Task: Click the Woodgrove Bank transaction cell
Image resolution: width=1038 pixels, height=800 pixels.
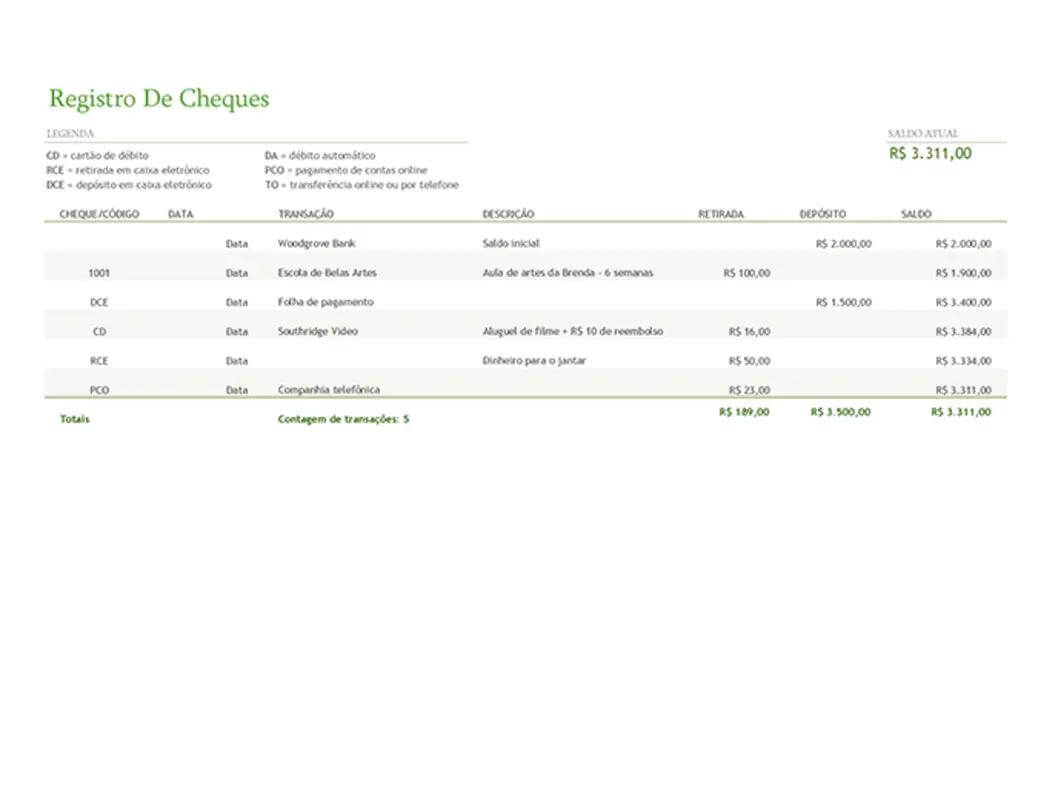Action: 315,242
